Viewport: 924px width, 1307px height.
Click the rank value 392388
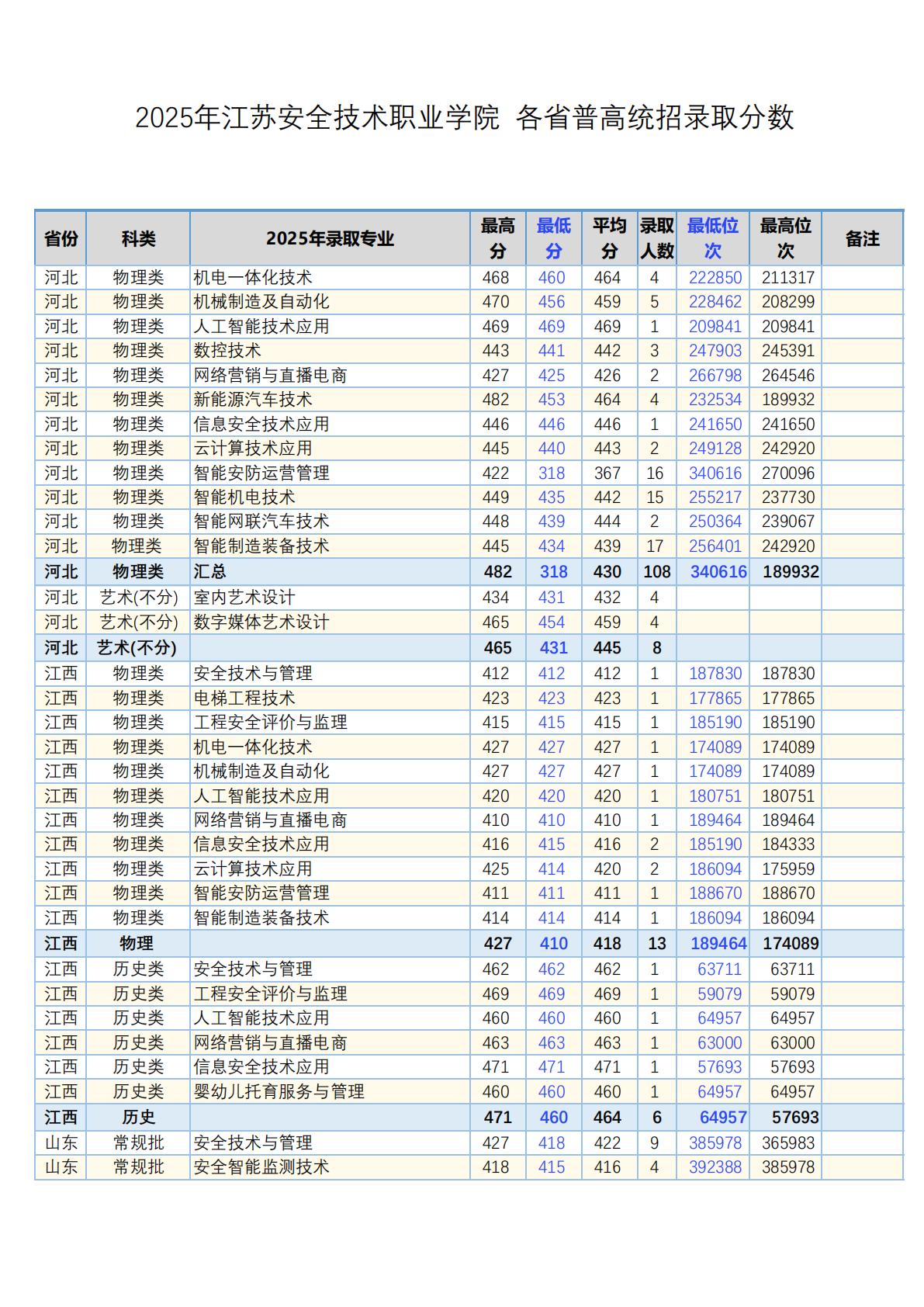pos(715,1167)
